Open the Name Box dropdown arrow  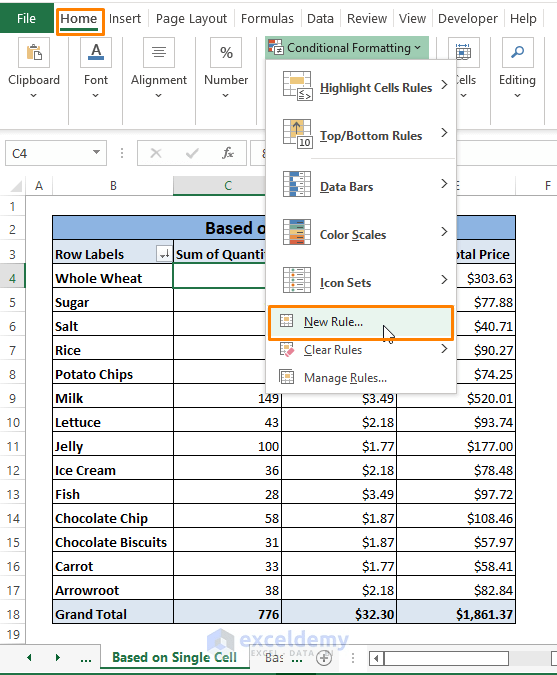96,152
